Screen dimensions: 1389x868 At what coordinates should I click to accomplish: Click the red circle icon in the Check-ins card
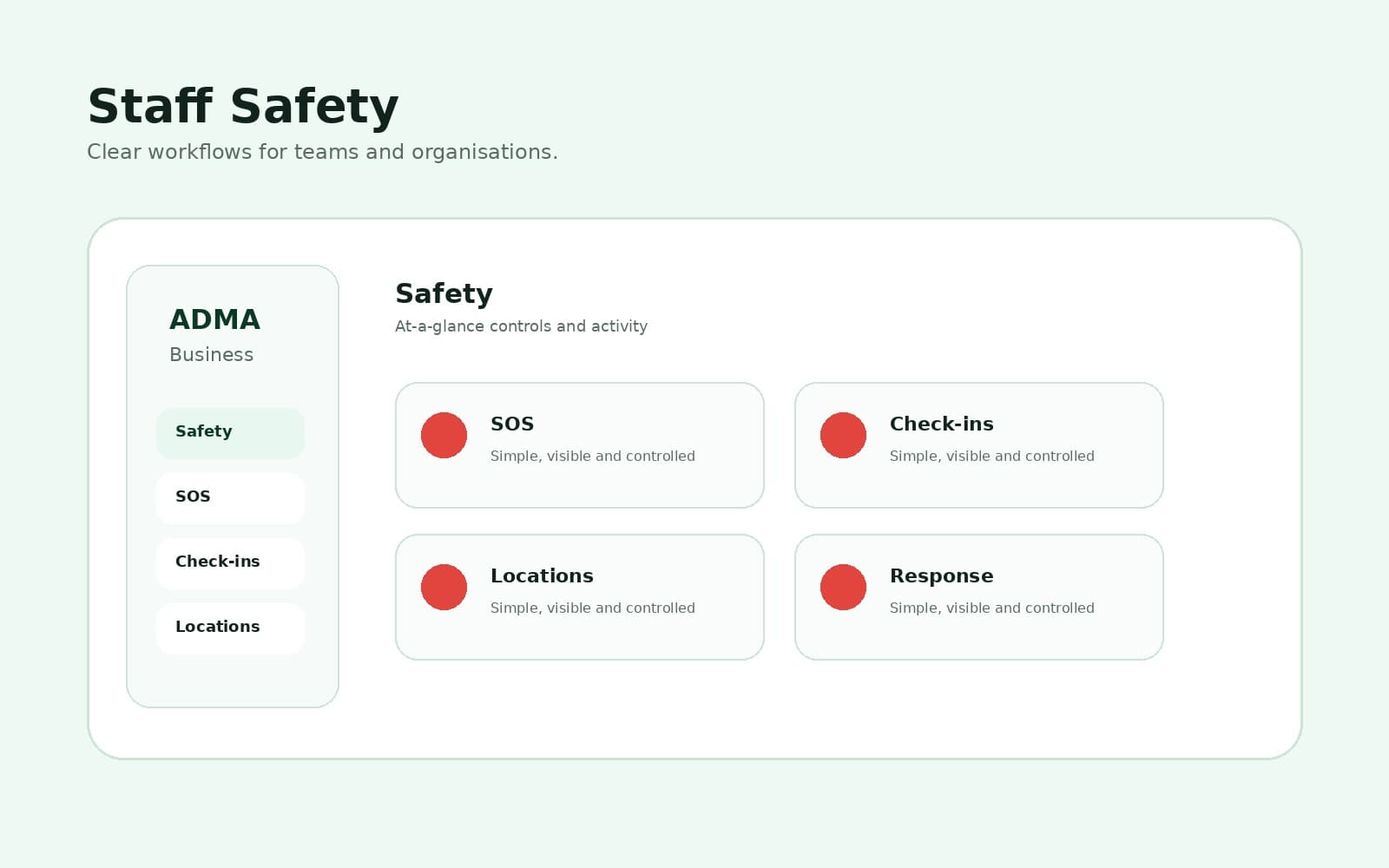[843, 435]
